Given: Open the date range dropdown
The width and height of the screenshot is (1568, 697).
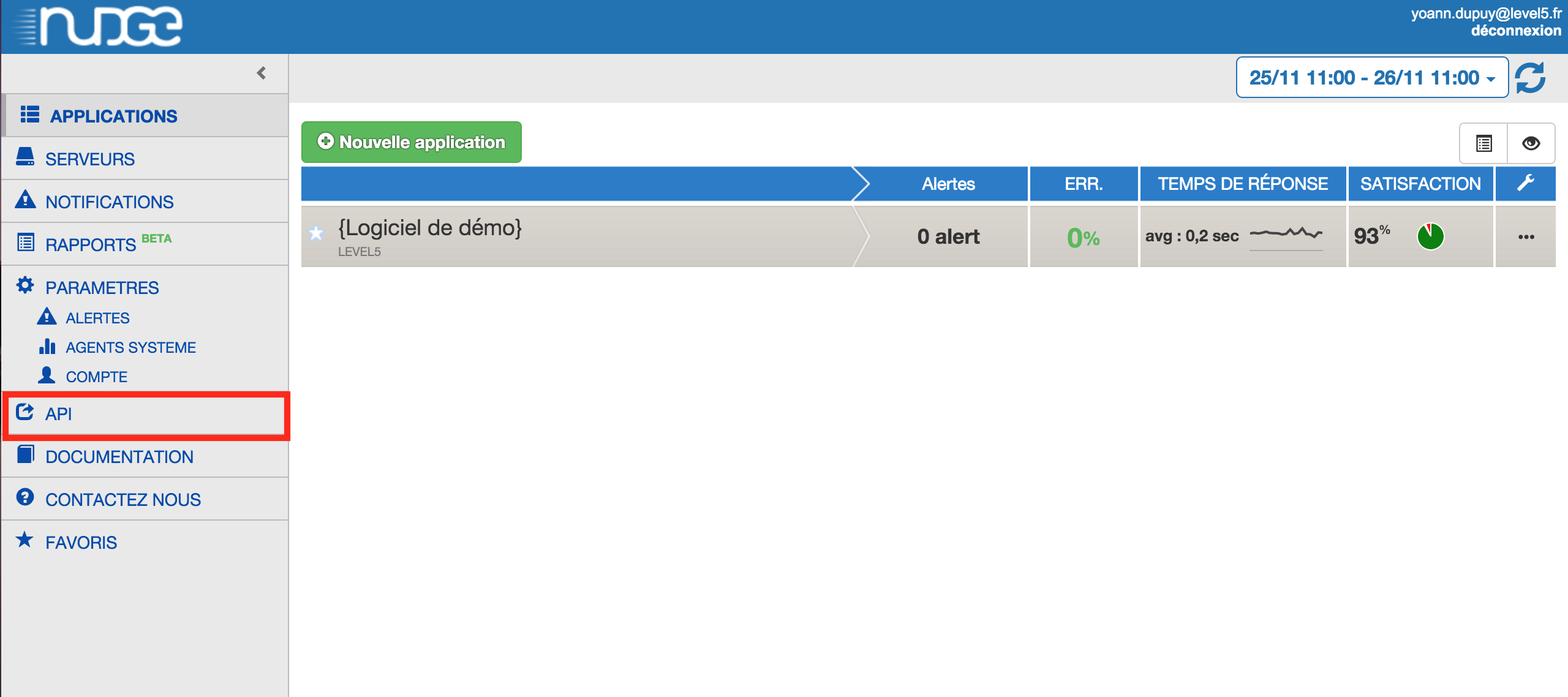Looking at the screenshot, I should (x=1371, y=78).
